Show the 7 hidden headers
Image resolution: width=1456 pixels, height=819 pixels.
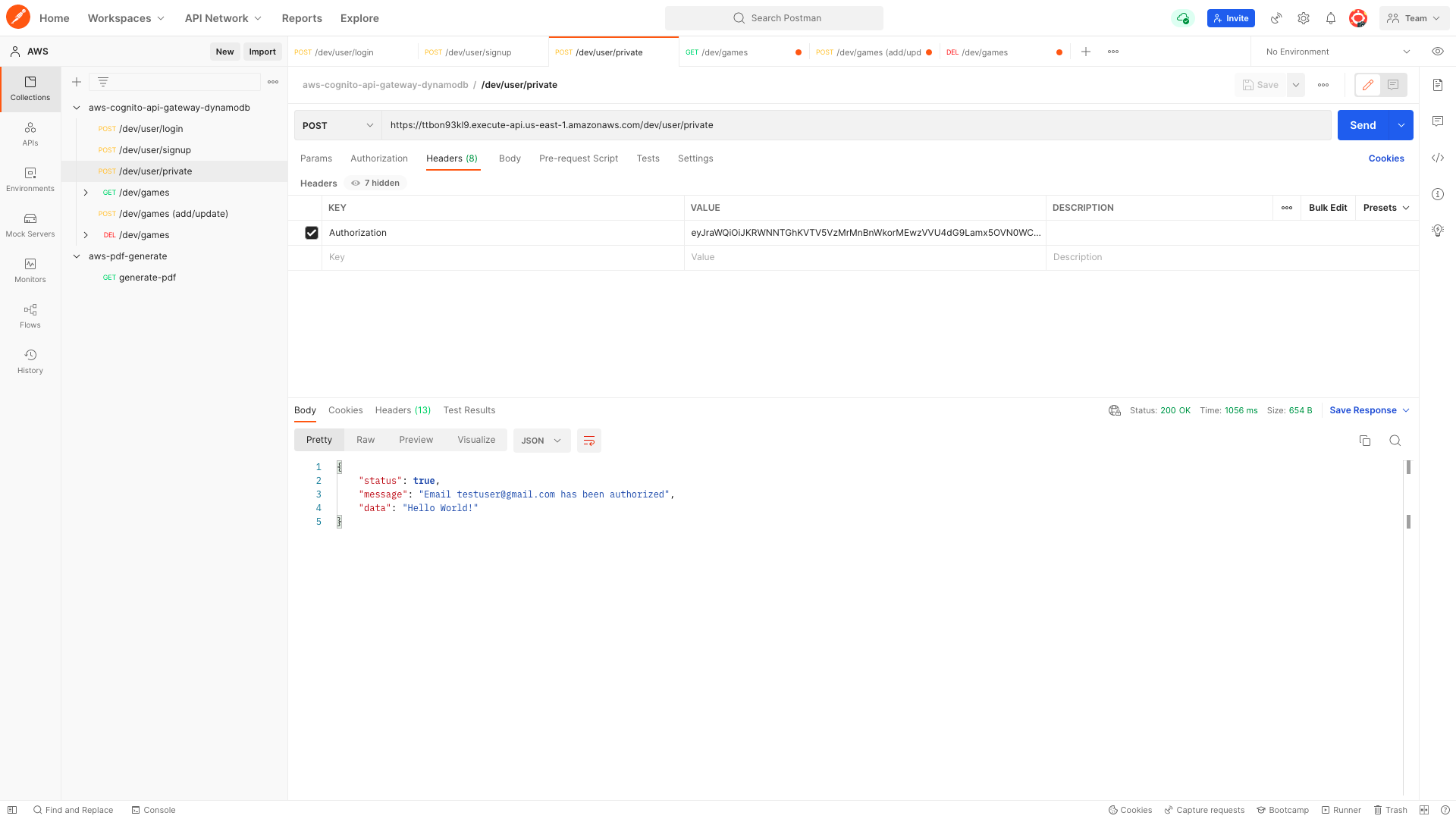tap(375, 183)
